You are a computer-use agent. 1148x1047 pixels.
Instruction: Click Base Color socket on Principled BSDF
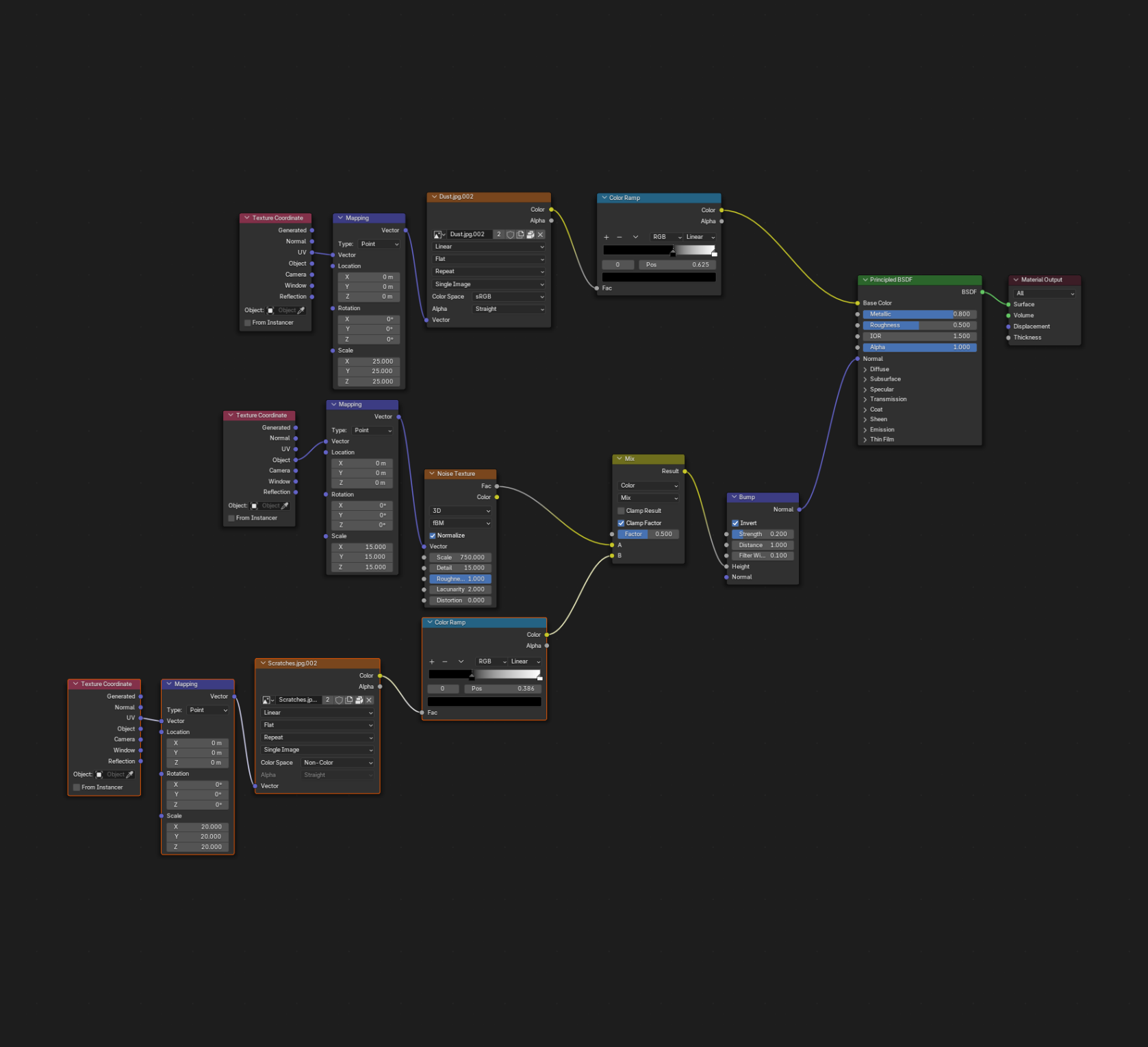(x=858, y=303)
